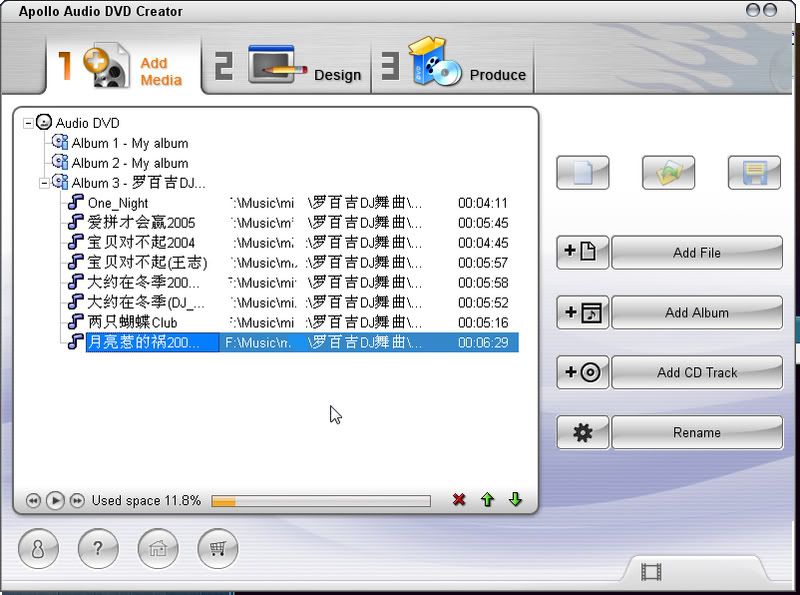This screenshot has height=595, width=800.
Task: Select the Album 3 tree entry
Action: (138, 183)
